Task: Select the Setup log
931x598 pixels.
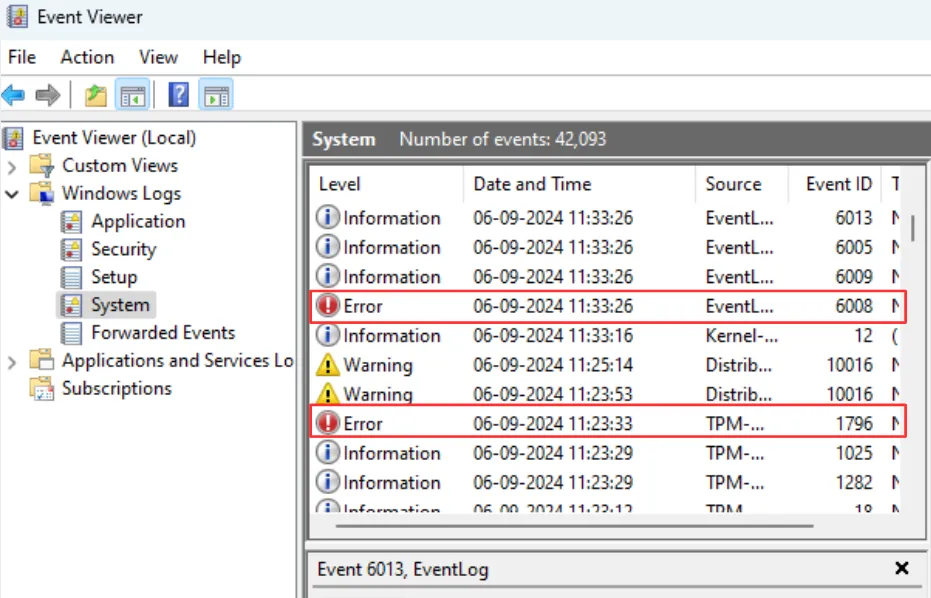Action: [114, 277]
